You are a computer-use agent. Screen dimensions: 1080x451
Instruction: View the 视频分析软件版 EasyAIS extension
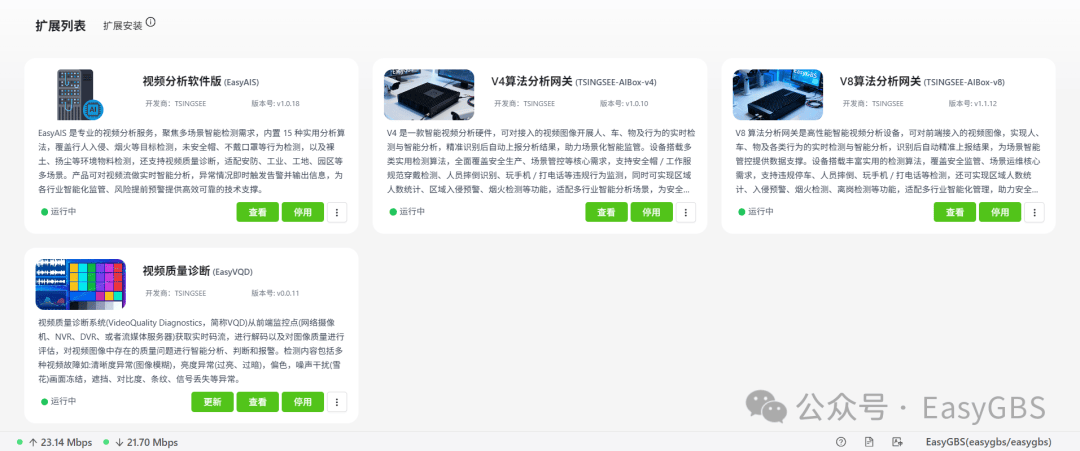coord(258,212)
